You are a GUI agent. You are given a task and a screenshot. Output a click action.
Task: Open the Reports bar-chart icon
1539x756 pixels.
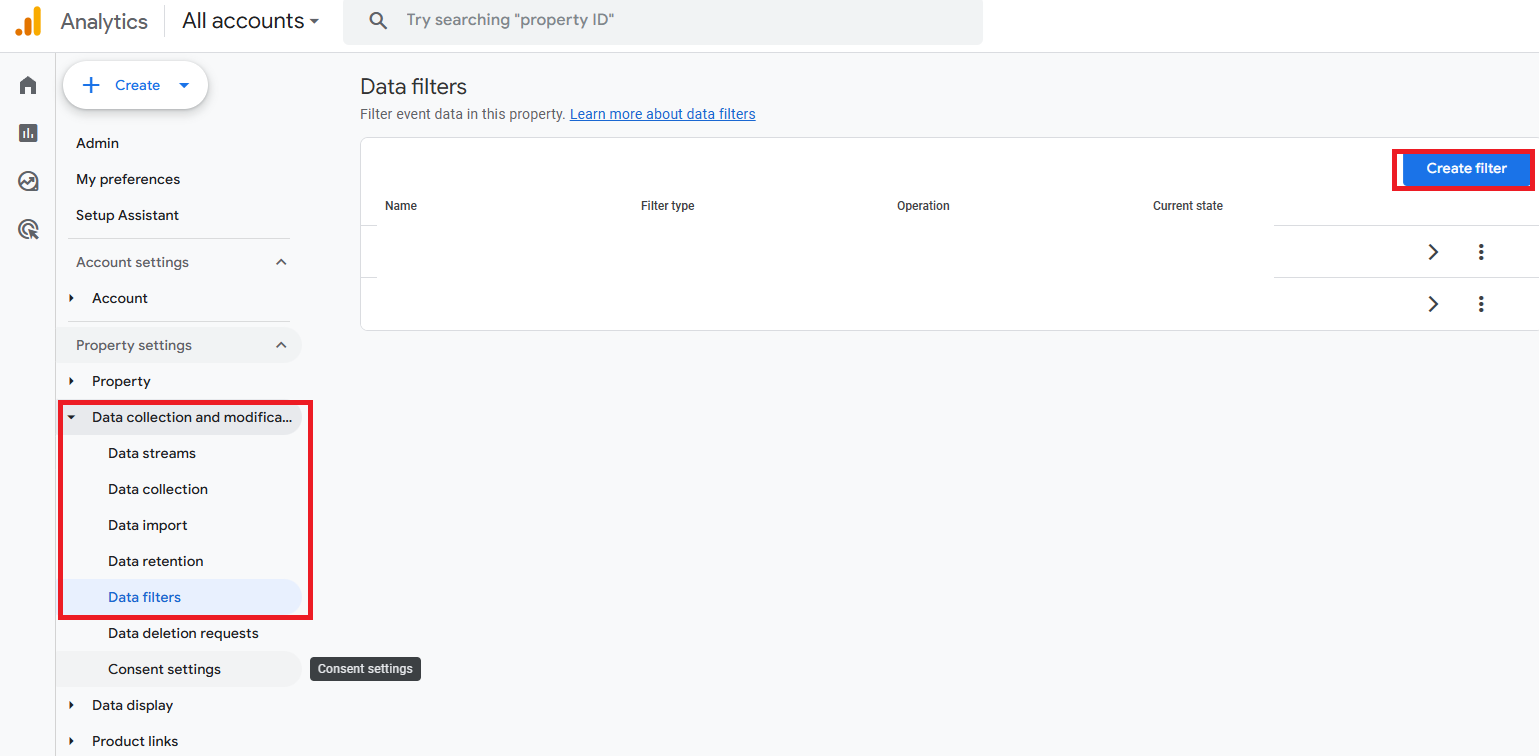[x=28, y=133]
